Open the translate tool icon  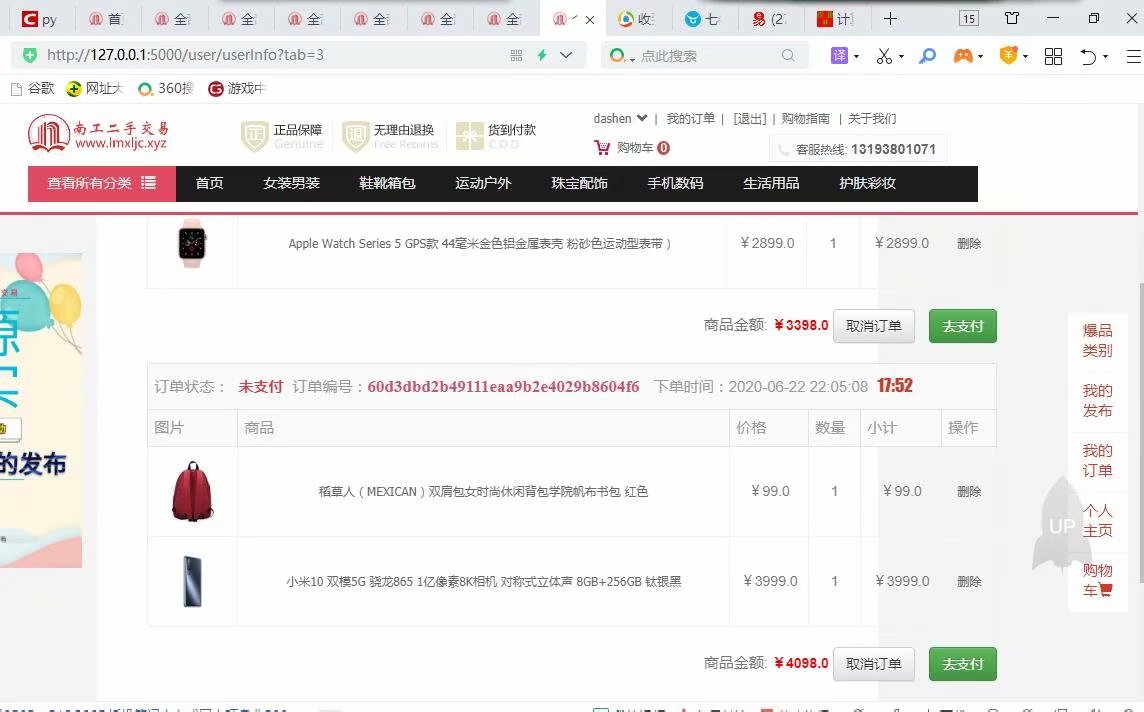point(840,55)
